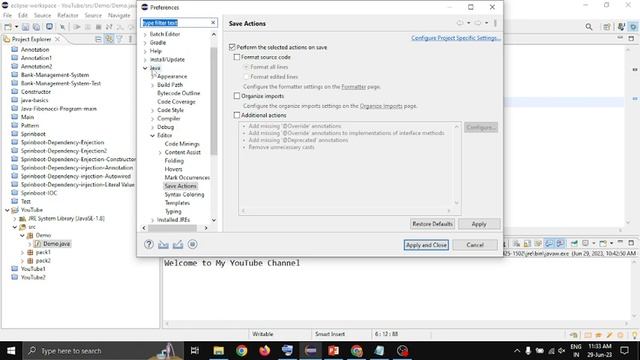Open preferences help question mark icon

tap(149, 244)
